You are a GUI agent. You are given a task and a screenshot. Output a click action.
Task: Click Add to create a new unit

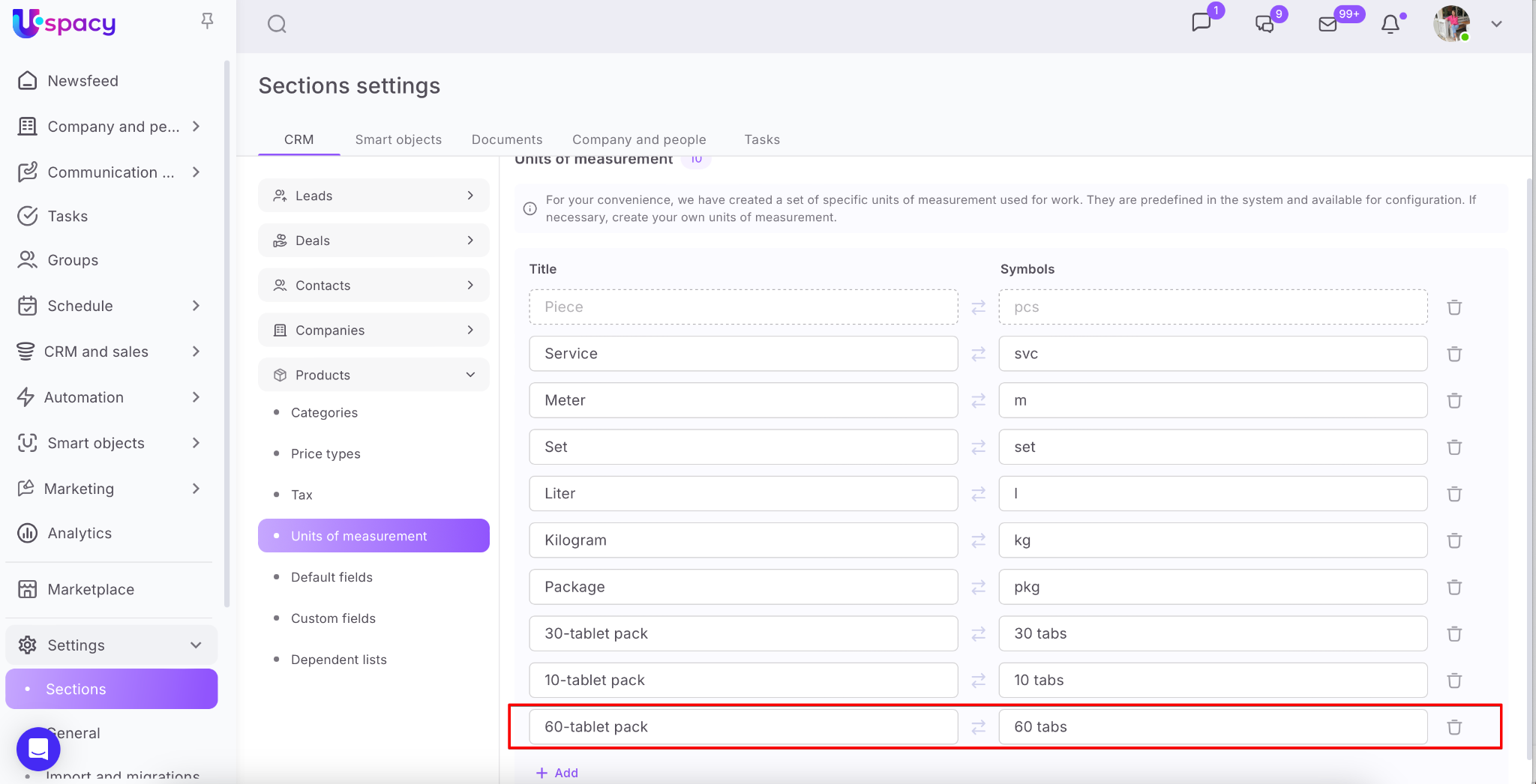(x=557, y=773)
